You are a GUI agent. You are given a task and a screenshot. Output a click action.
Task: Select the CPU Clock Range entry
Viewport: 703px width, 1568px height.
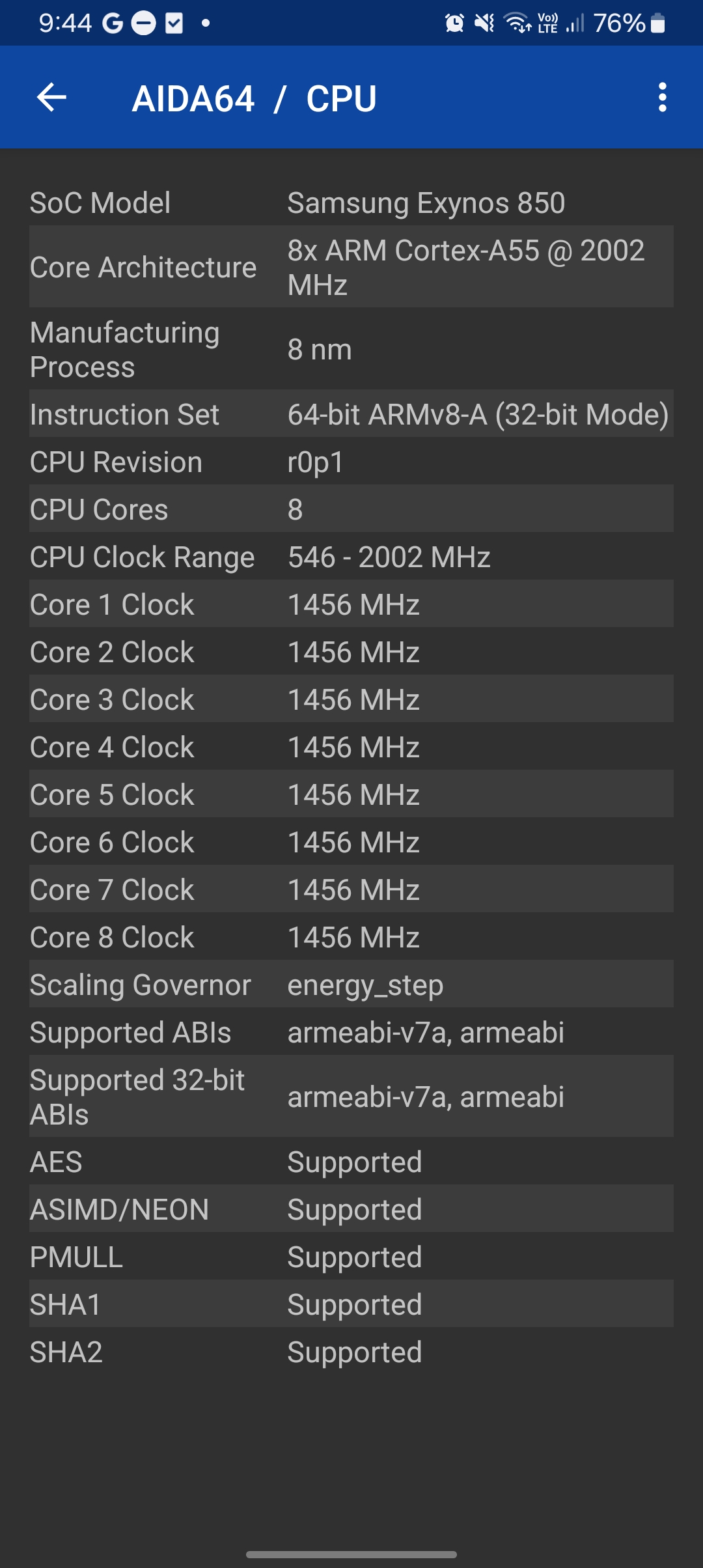point(351,557)
